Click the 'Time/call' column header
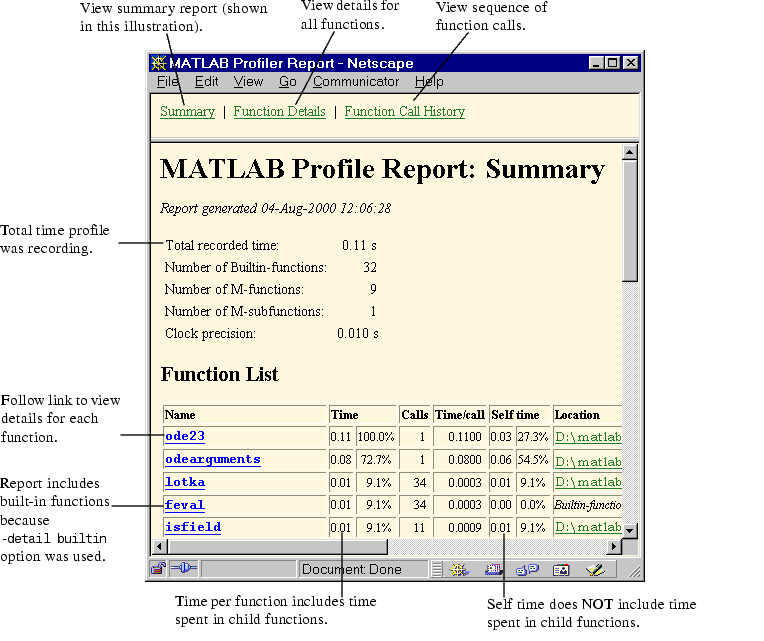 [459, 415]
